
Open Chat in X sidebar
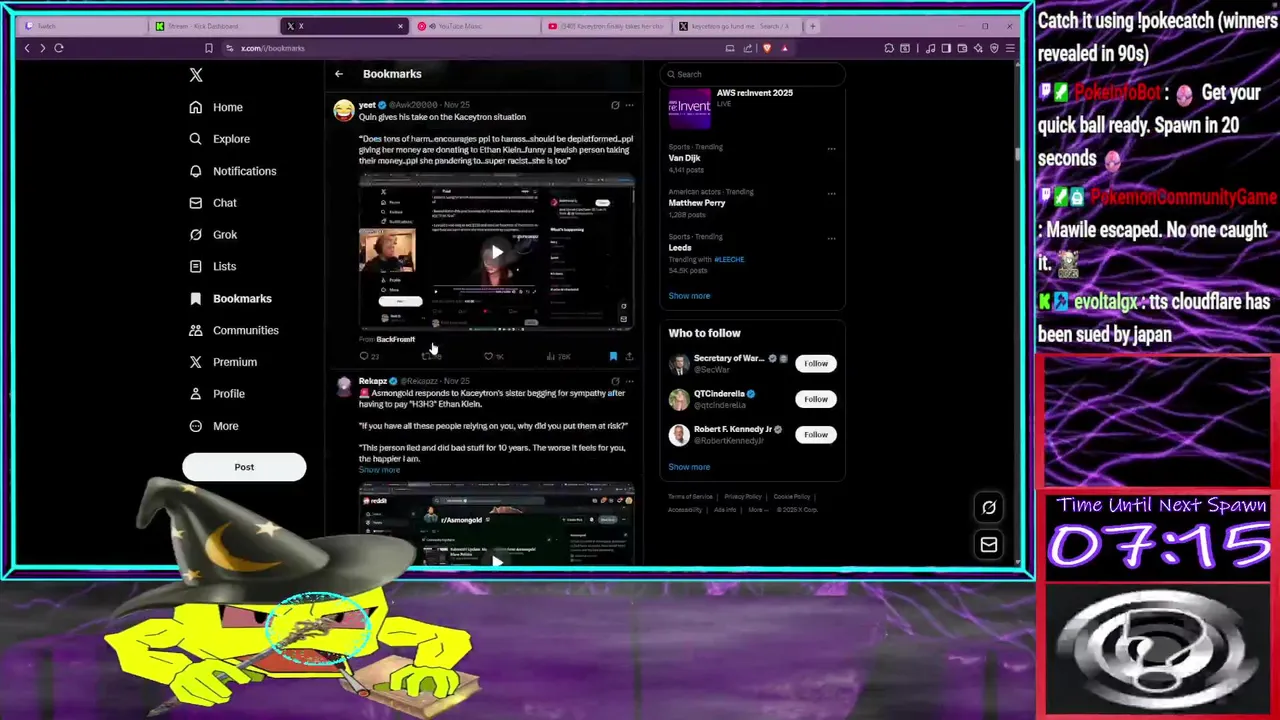click(213, 203)
